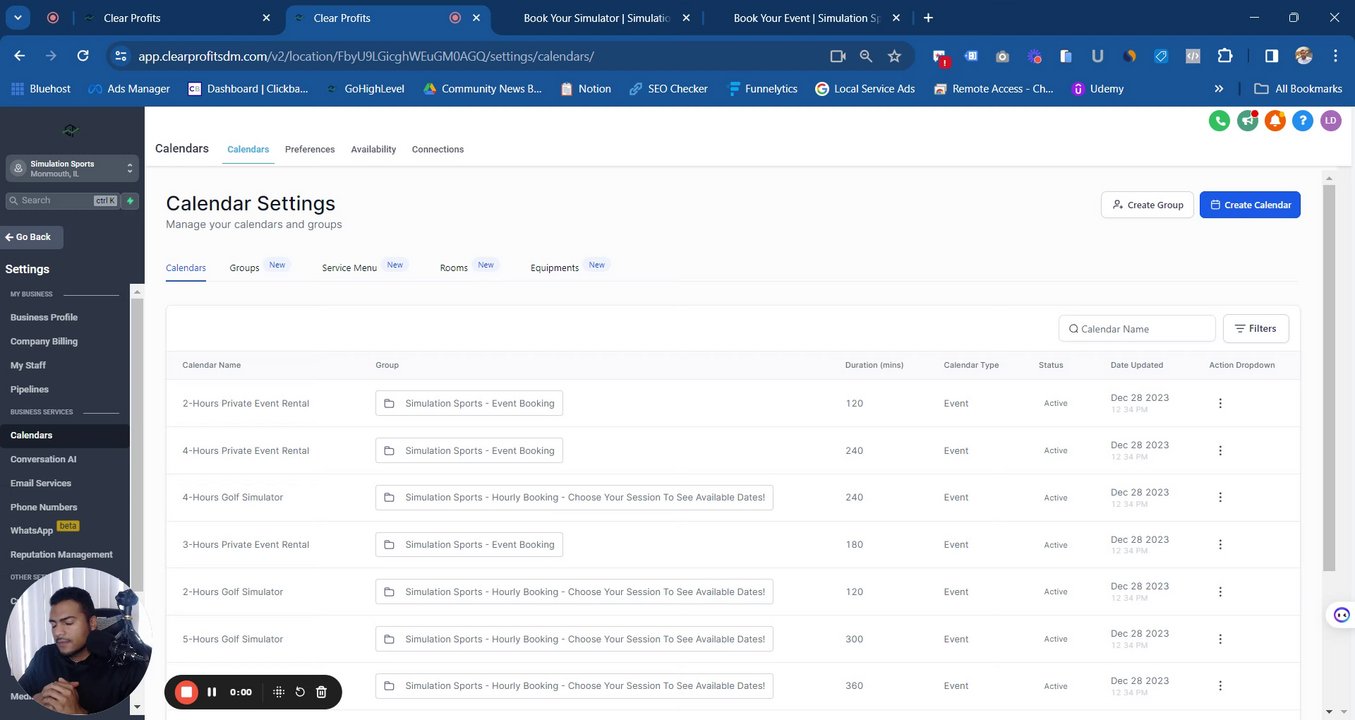The image size is (1355, 720).
Task: Open the All Bookmarks folder
Action: click(1298, 89)
